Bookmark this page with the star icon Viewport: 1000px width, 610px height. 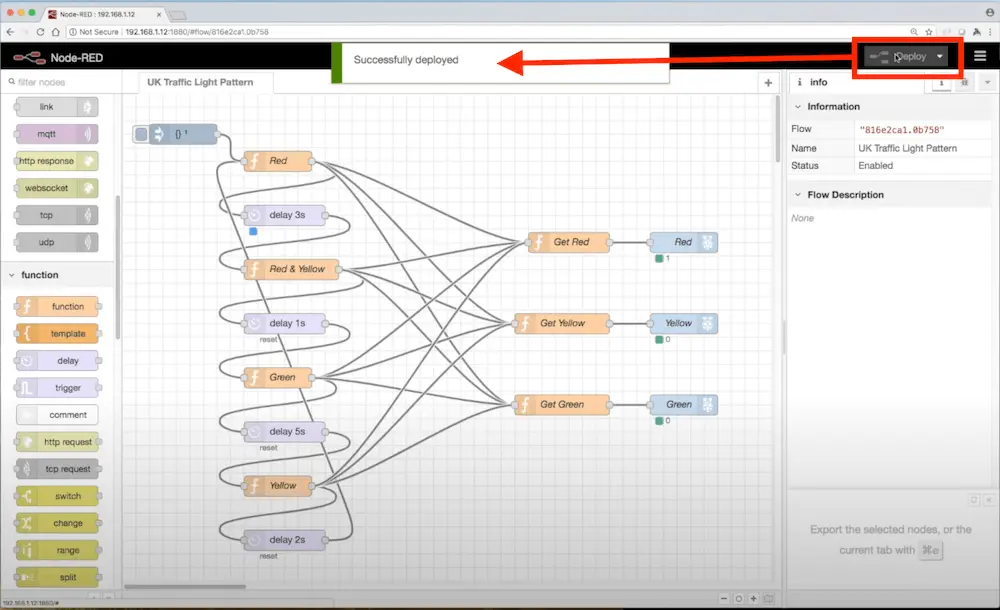coord(929,32)
